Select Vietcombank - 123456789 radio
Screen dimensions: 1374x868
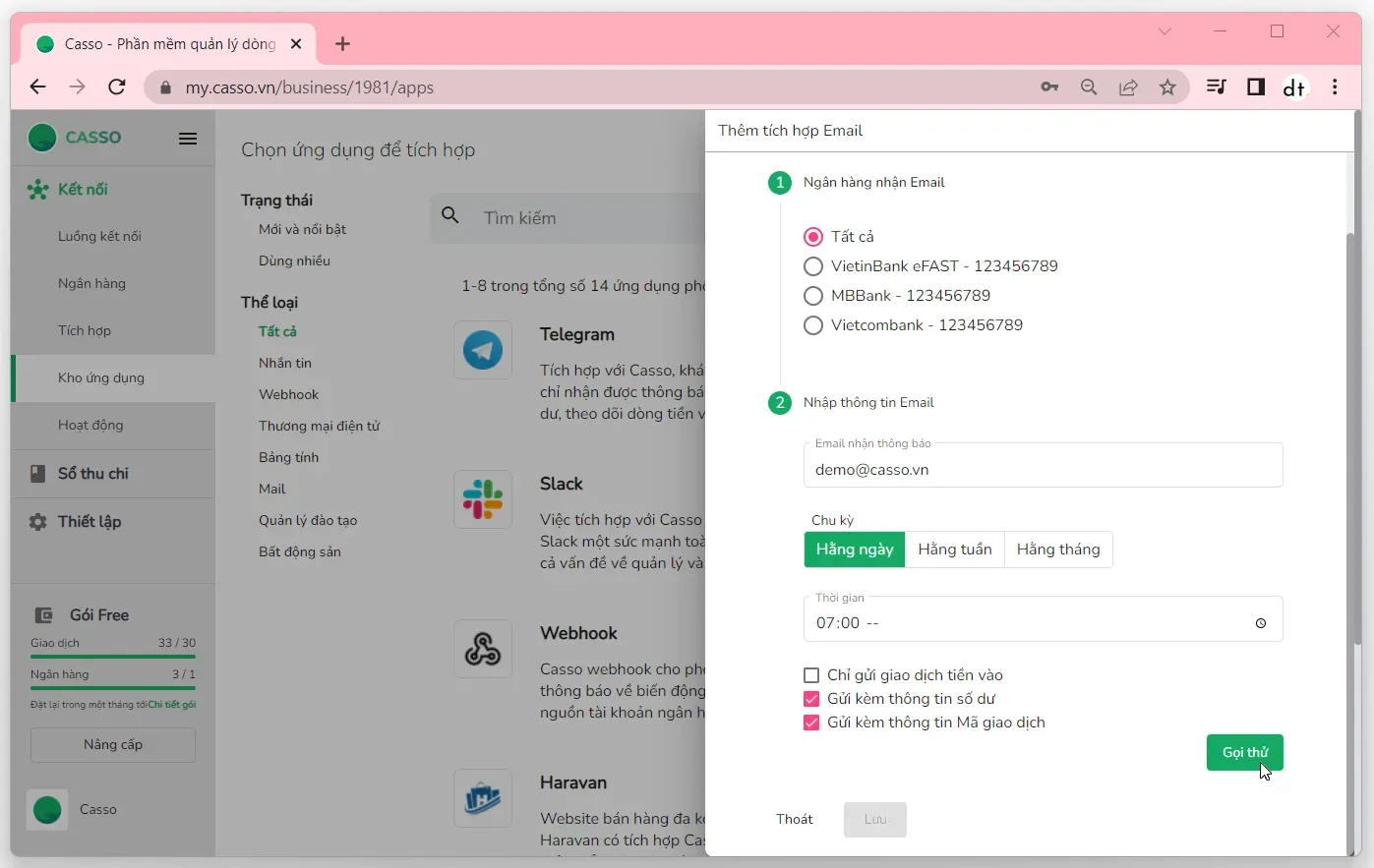[813, 325]
